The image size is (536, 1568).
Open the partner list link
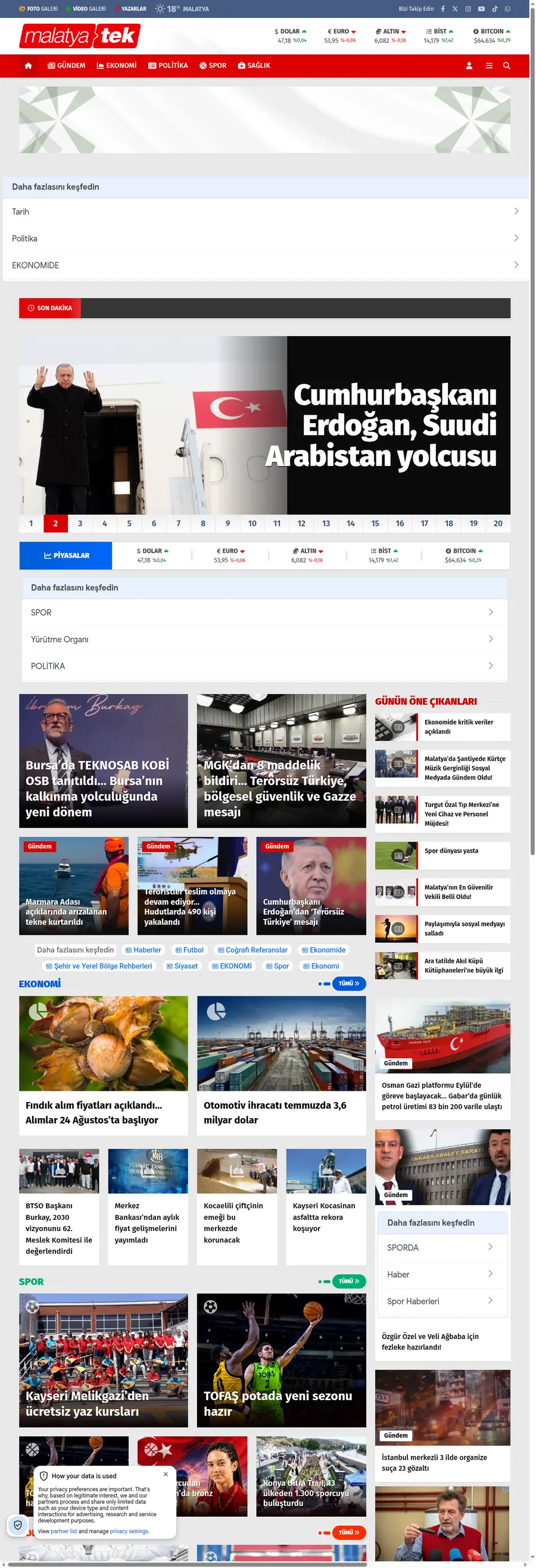pyautogui.click(x=64, y=1531)
